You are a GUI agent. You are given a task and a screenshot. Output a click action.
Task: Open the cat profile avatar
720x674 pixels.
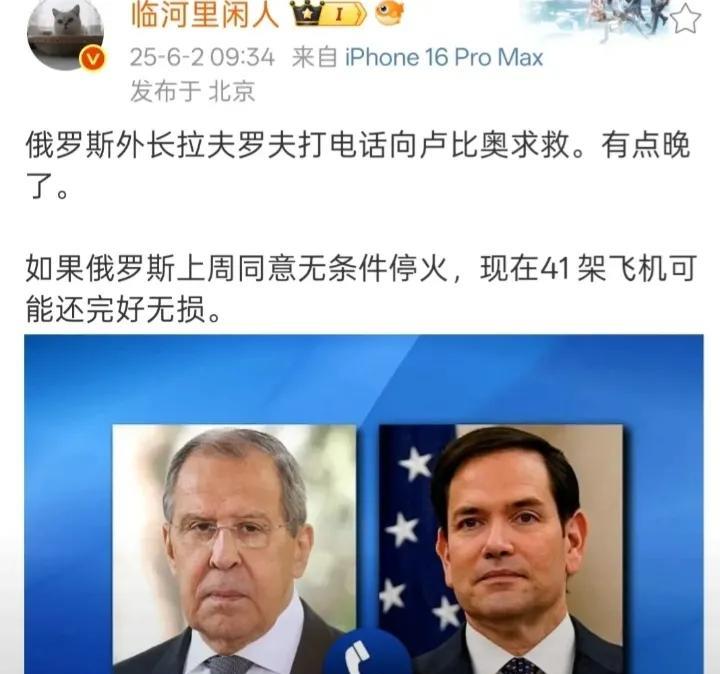click(x=66, y=33)
